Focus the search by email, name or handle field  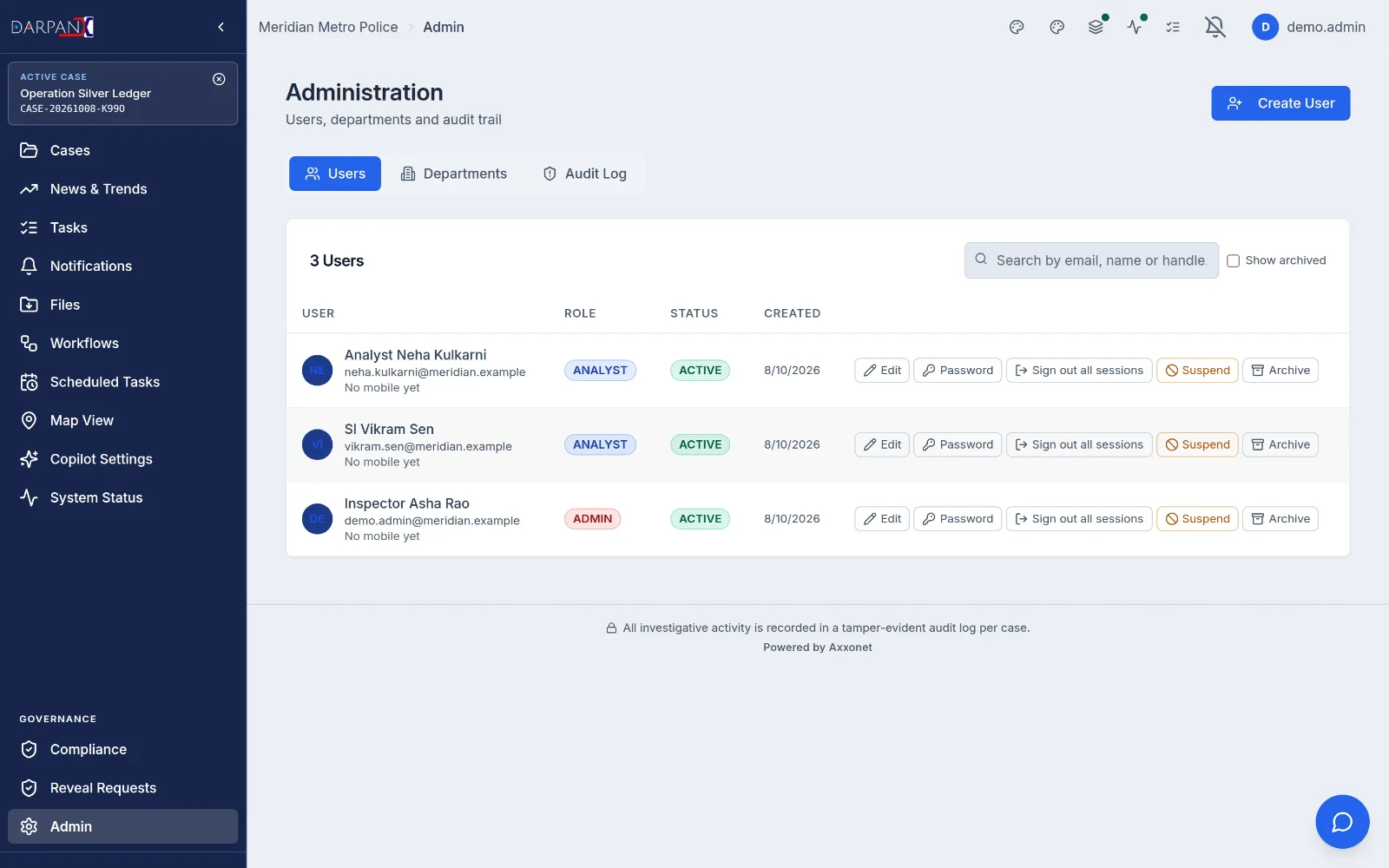pyautogui.click(x=1091, y=260)
